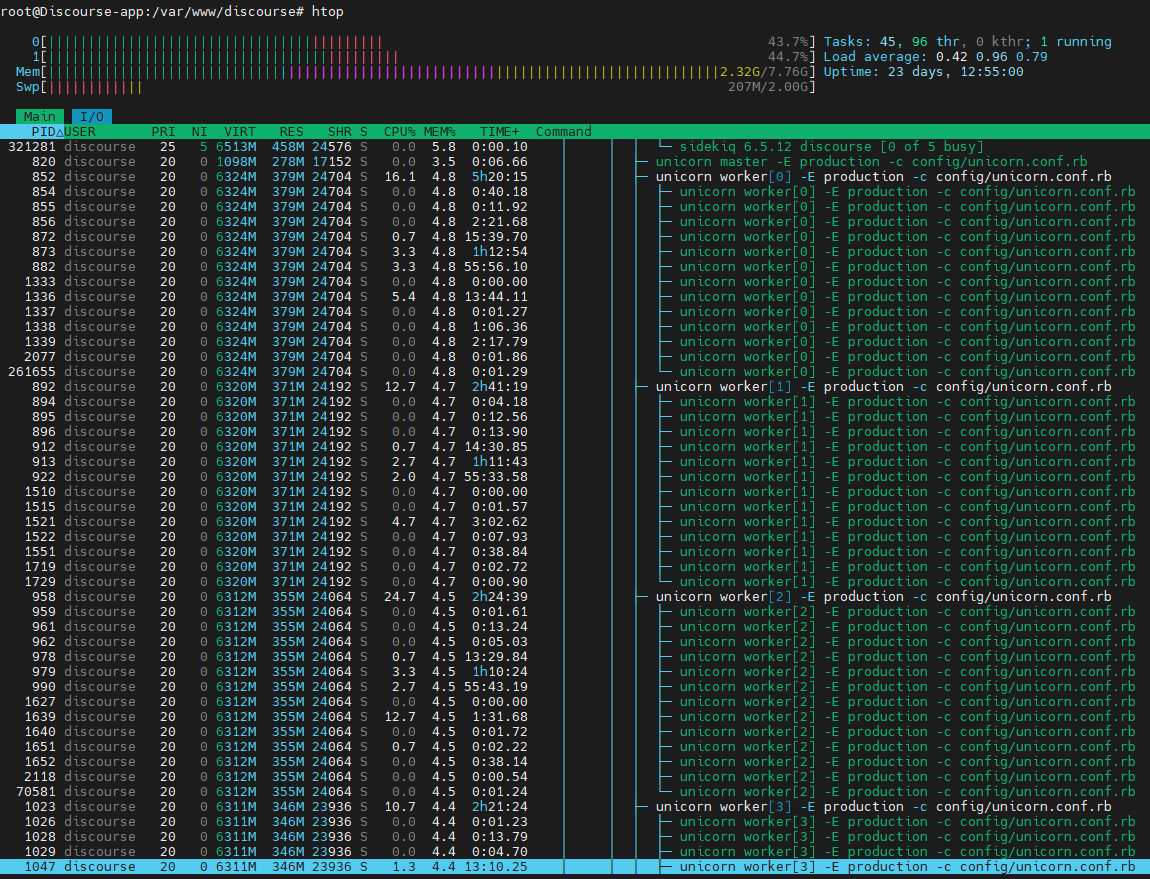The width and height of the screenshot is (1150, 879).
Task: Click RES value 278M for PID 820
Action: (x=288, y=161)
